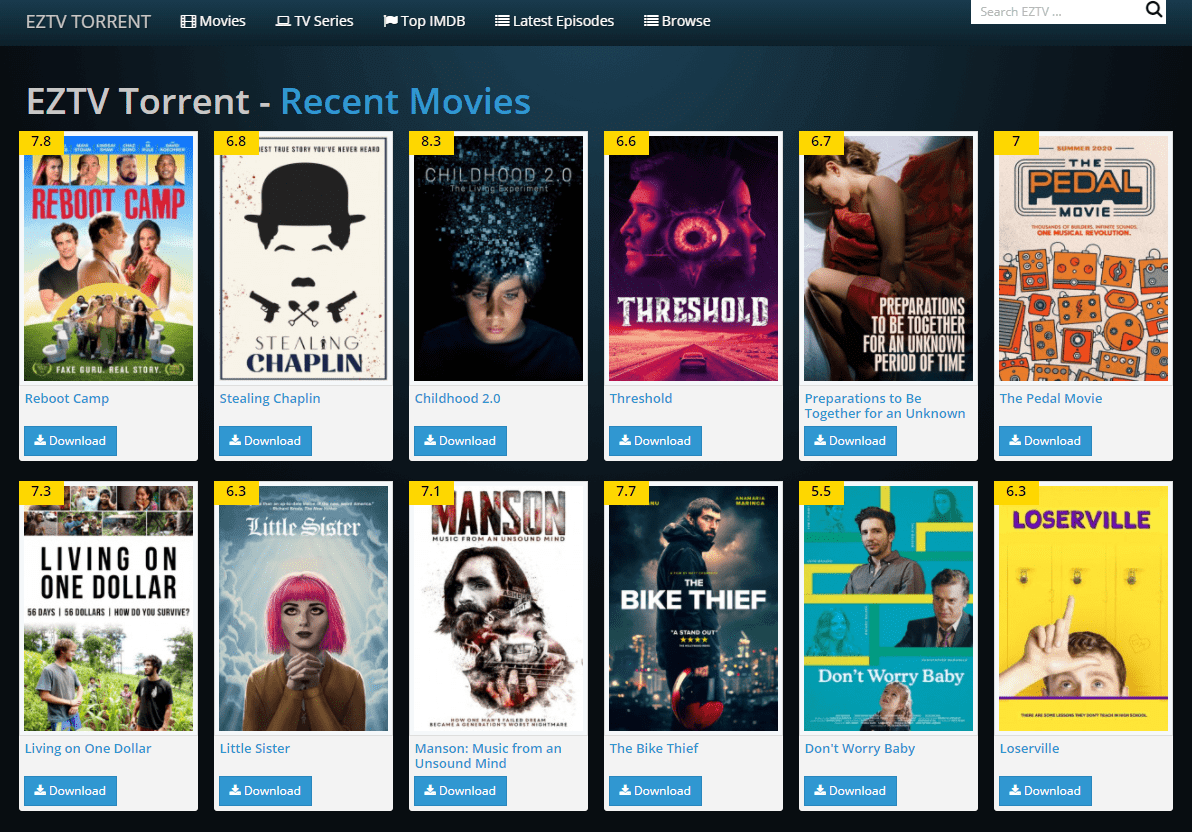
Task: Open the Little Sister poster thumbnail
Action: pyautogui.click(x=303, y=608)
